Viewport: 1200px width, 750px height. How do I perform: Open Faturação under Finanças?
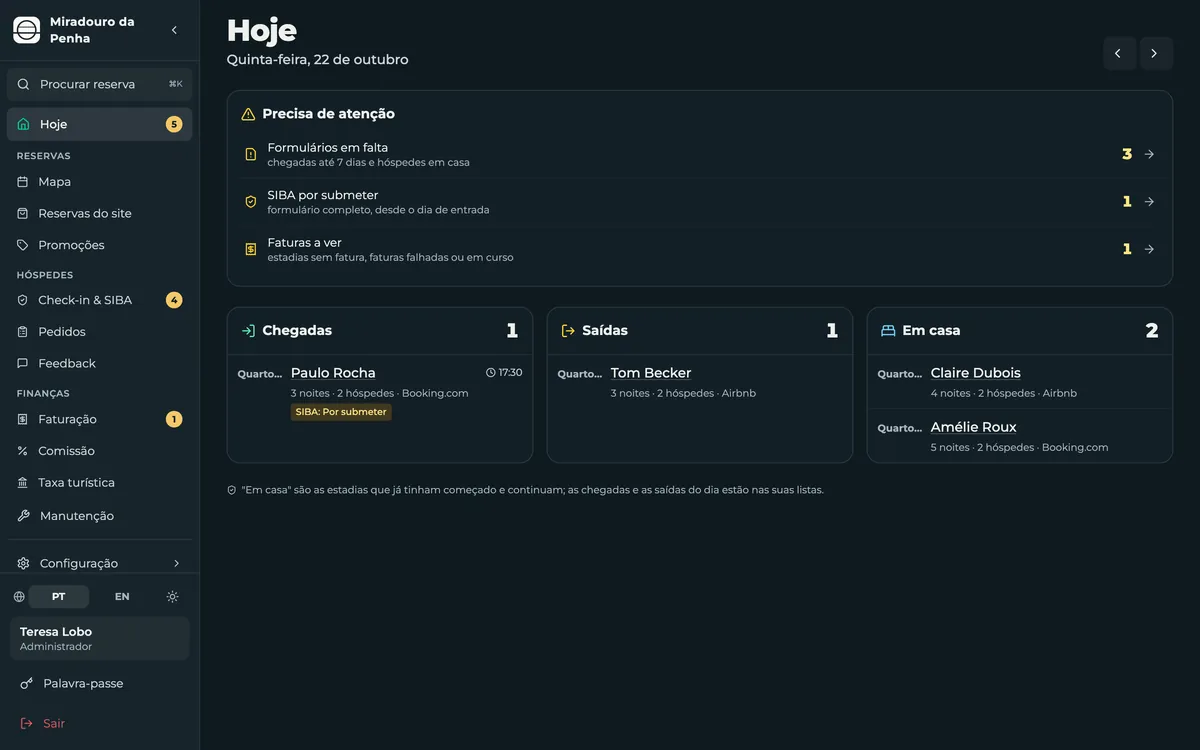[x=100, y=419]
